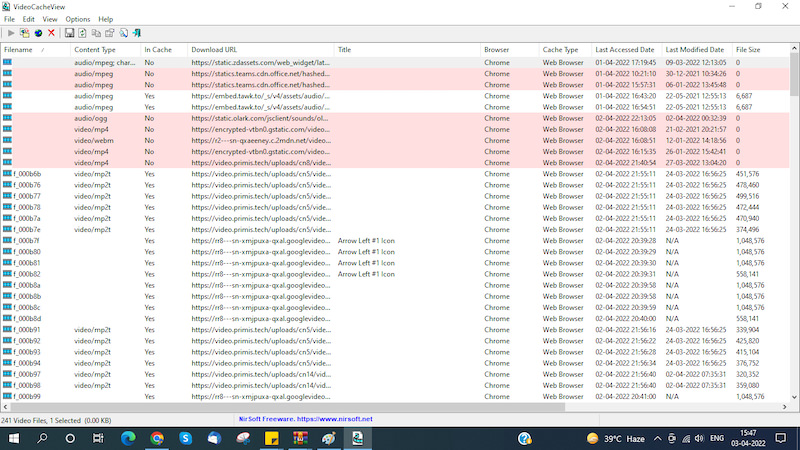
Task: Click the vertical scrollbar up arrow
Action: pyautogui.click(x=794, y=49)
